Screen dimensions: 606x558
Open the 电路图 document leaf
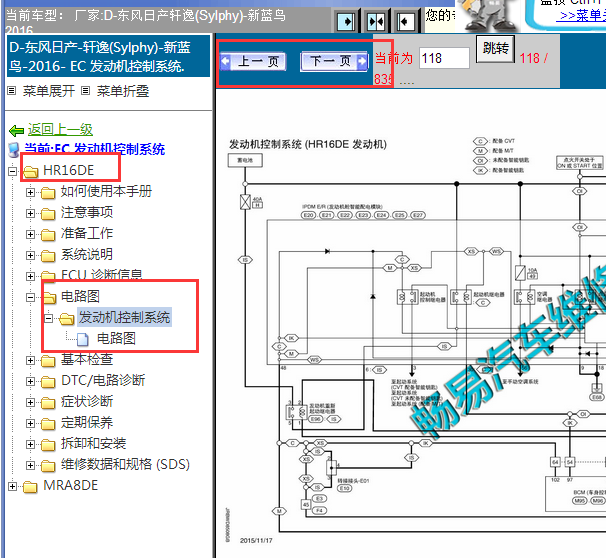coord(116,338)
